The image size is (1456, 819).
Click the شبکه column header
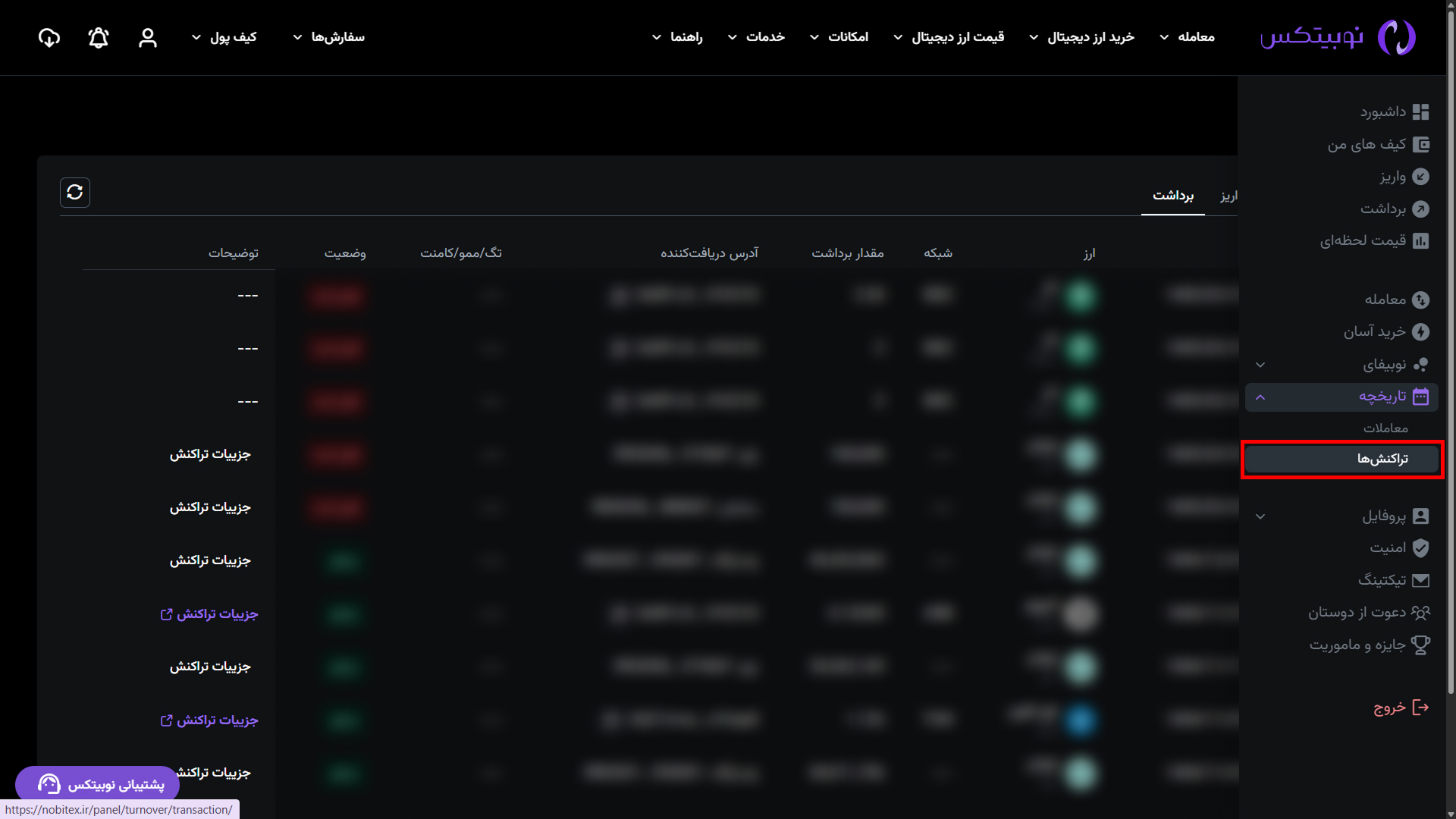(938, 253)
